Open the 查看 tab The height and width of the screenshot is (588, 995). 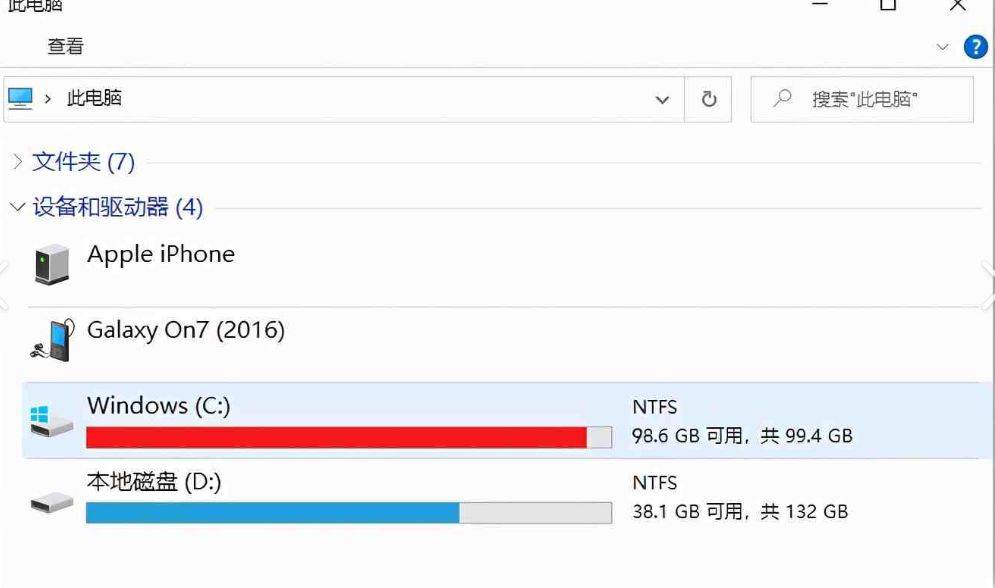click(66, 46)
